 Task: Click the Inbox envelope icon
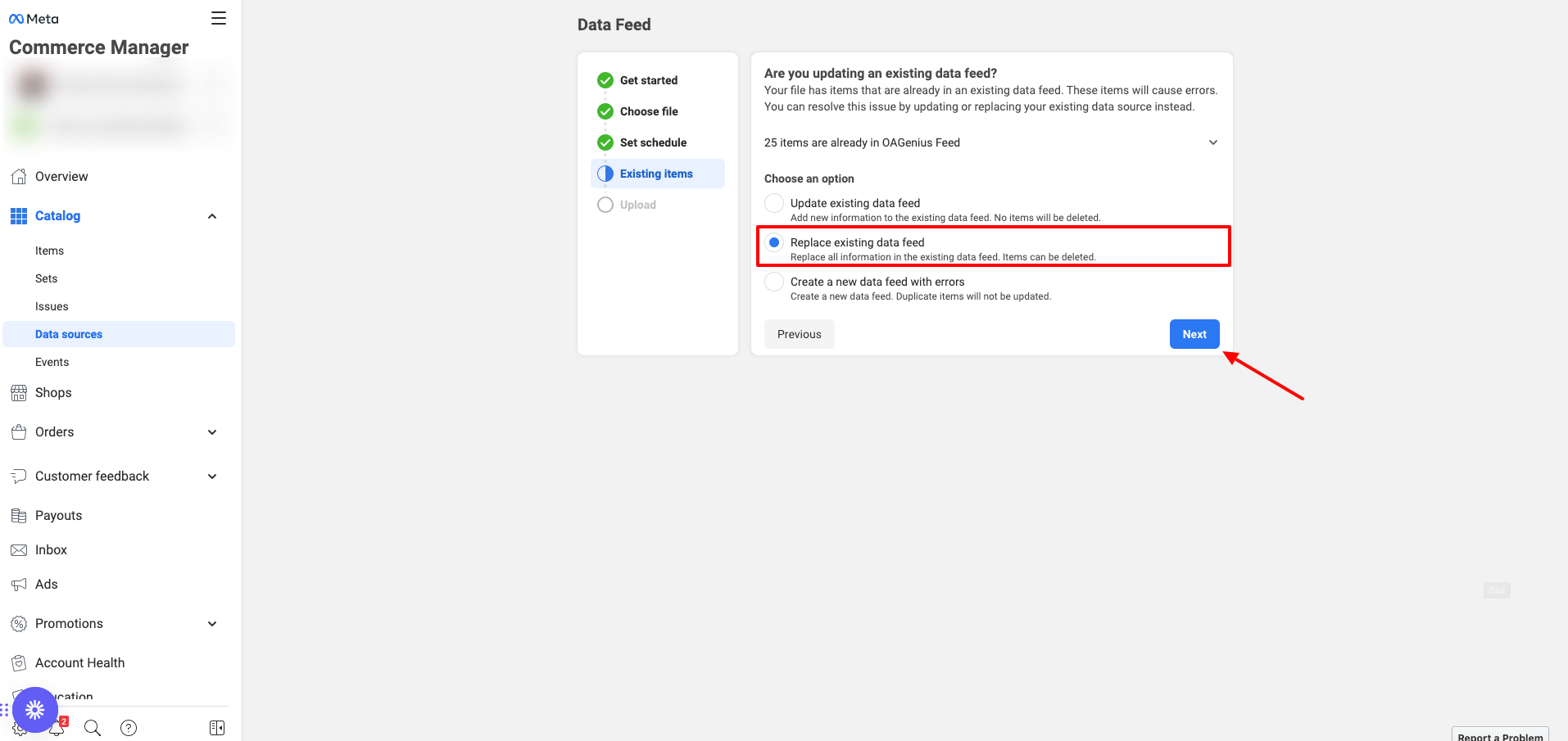click(19, 550)
